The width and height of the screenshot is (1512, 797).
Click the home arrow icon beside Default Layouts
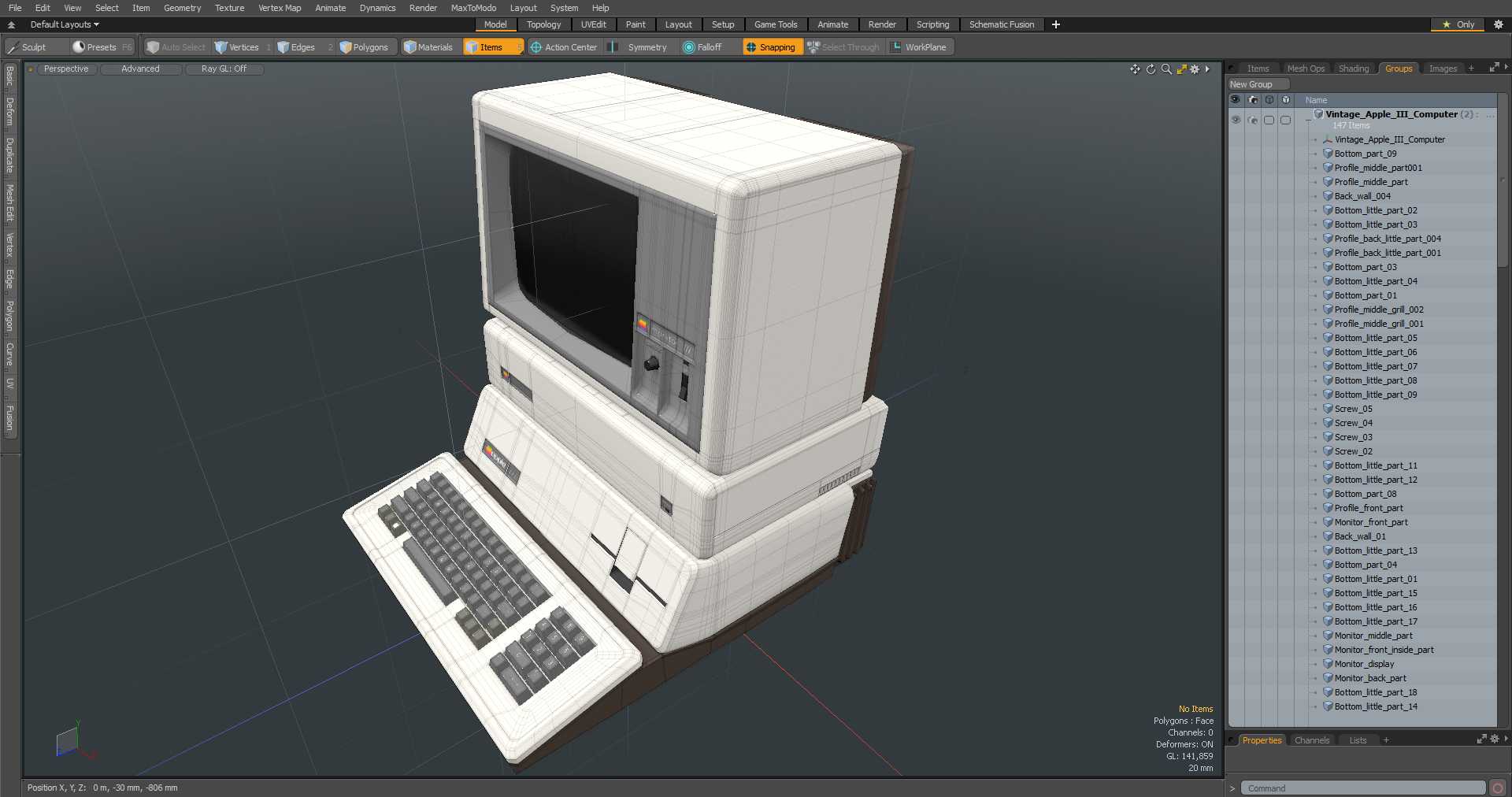[11, 24]
